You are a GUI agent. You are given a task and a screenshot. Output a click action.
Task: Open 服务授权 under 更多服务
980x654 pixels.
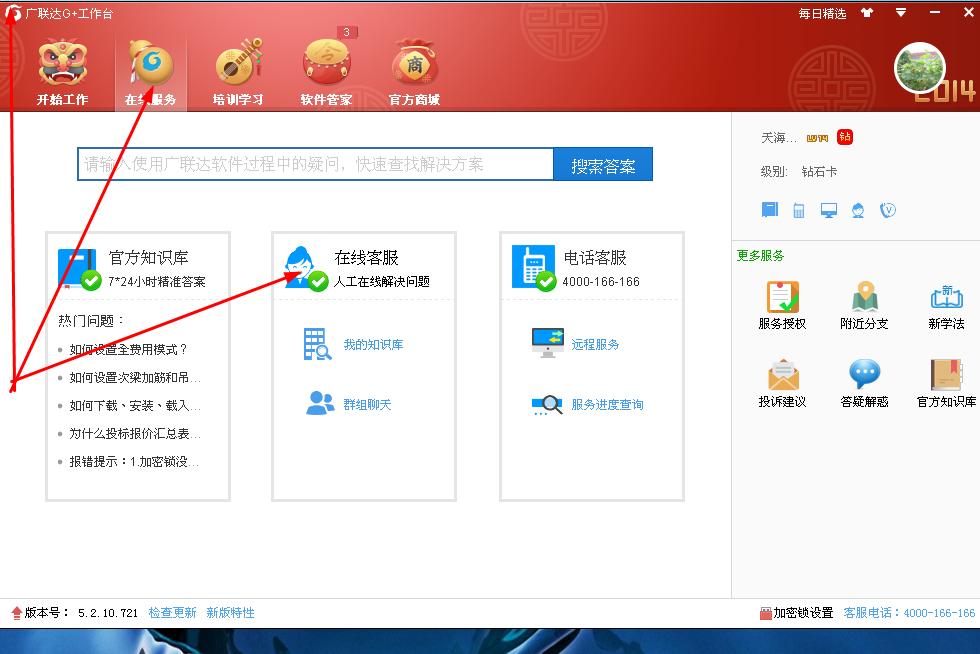pyautogui.click(x=782, y=305)
